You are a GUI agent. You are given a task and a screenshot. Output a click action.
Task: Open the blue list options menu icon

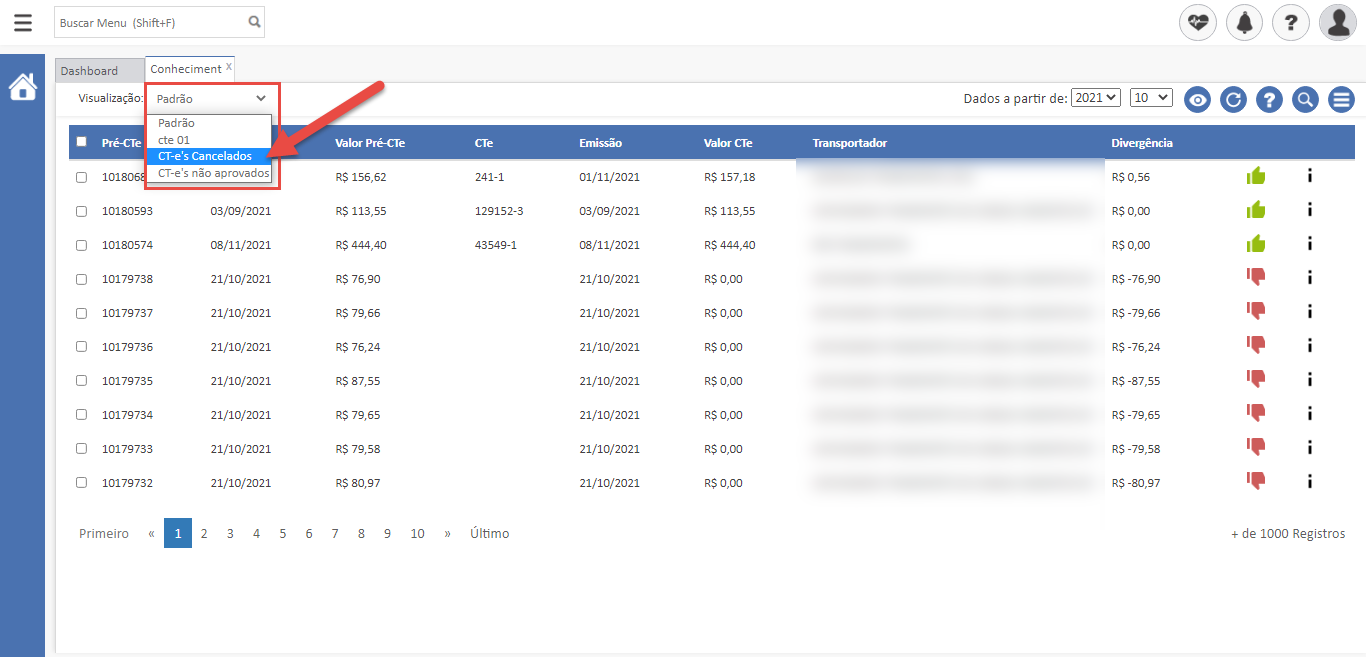point(1340,99)
